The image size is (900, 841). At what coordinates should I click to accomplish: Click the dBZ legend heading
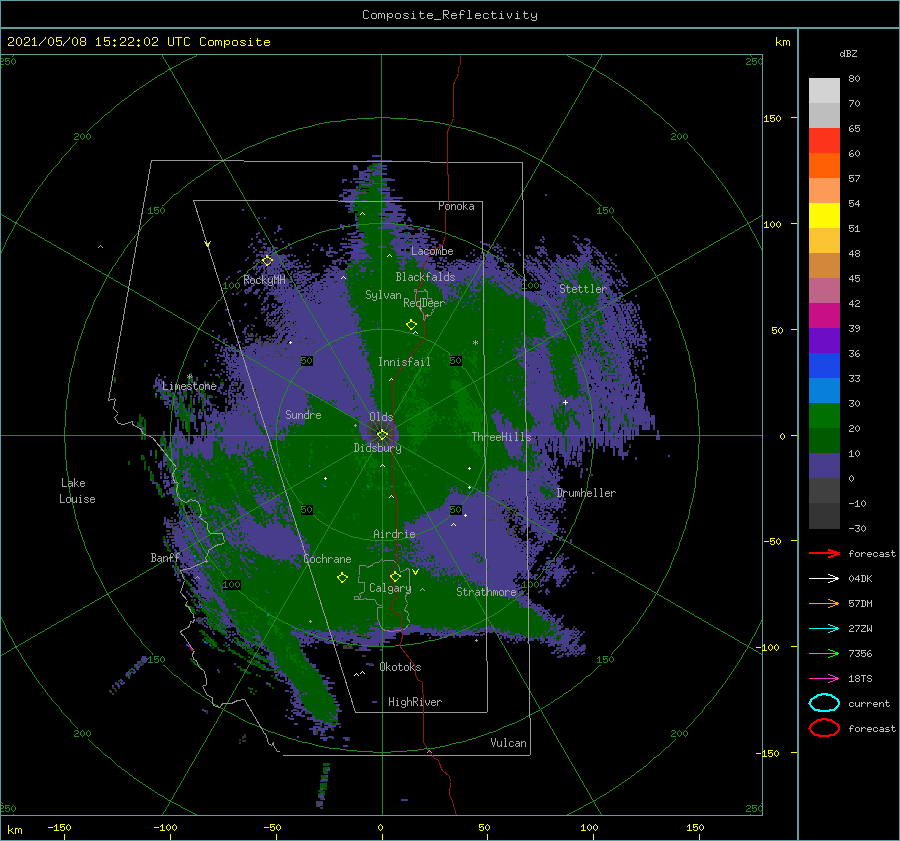pos(848,53)
